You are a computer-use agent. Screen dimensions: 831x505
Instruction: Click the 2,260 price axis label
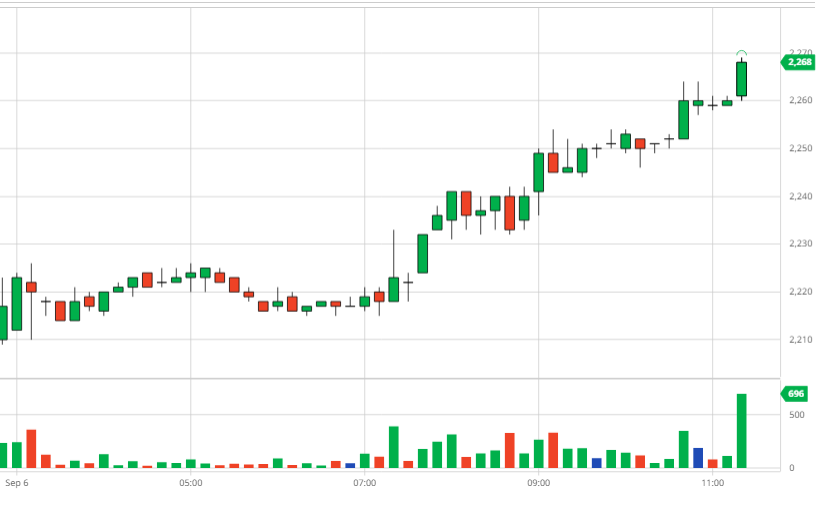[x=800, y=100]
